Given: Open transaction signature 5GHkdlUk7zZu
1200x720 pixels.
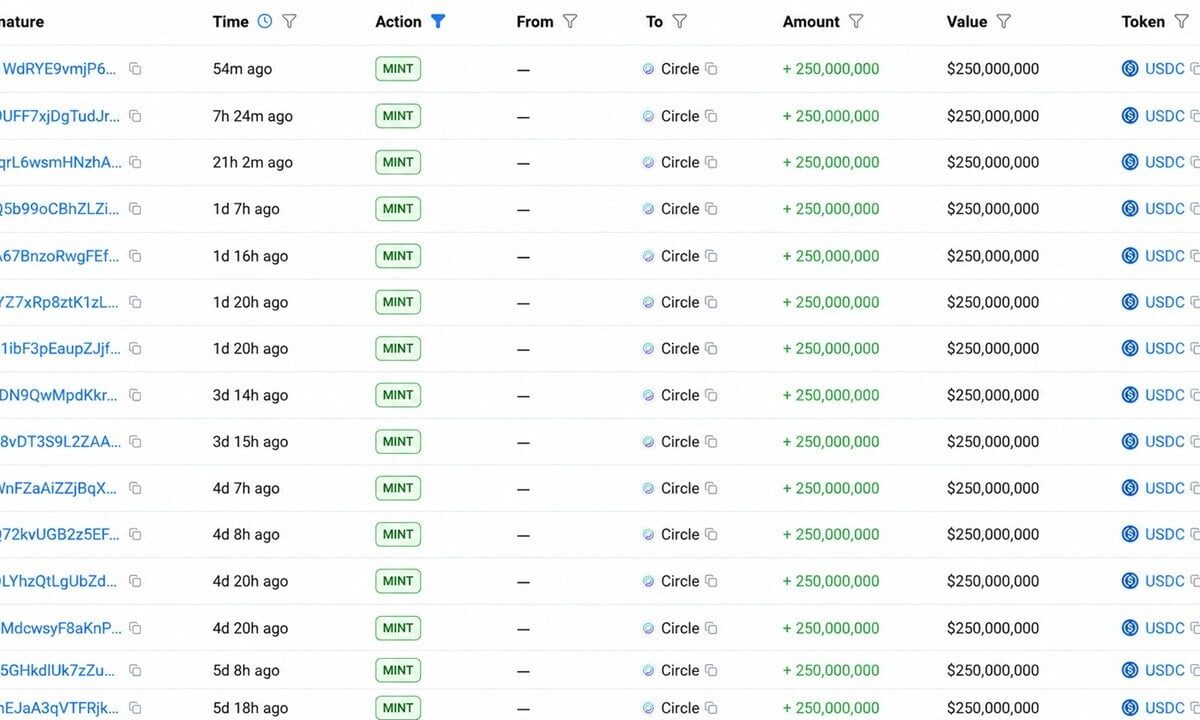Looking at the screenshot, I should click(58, 670).
